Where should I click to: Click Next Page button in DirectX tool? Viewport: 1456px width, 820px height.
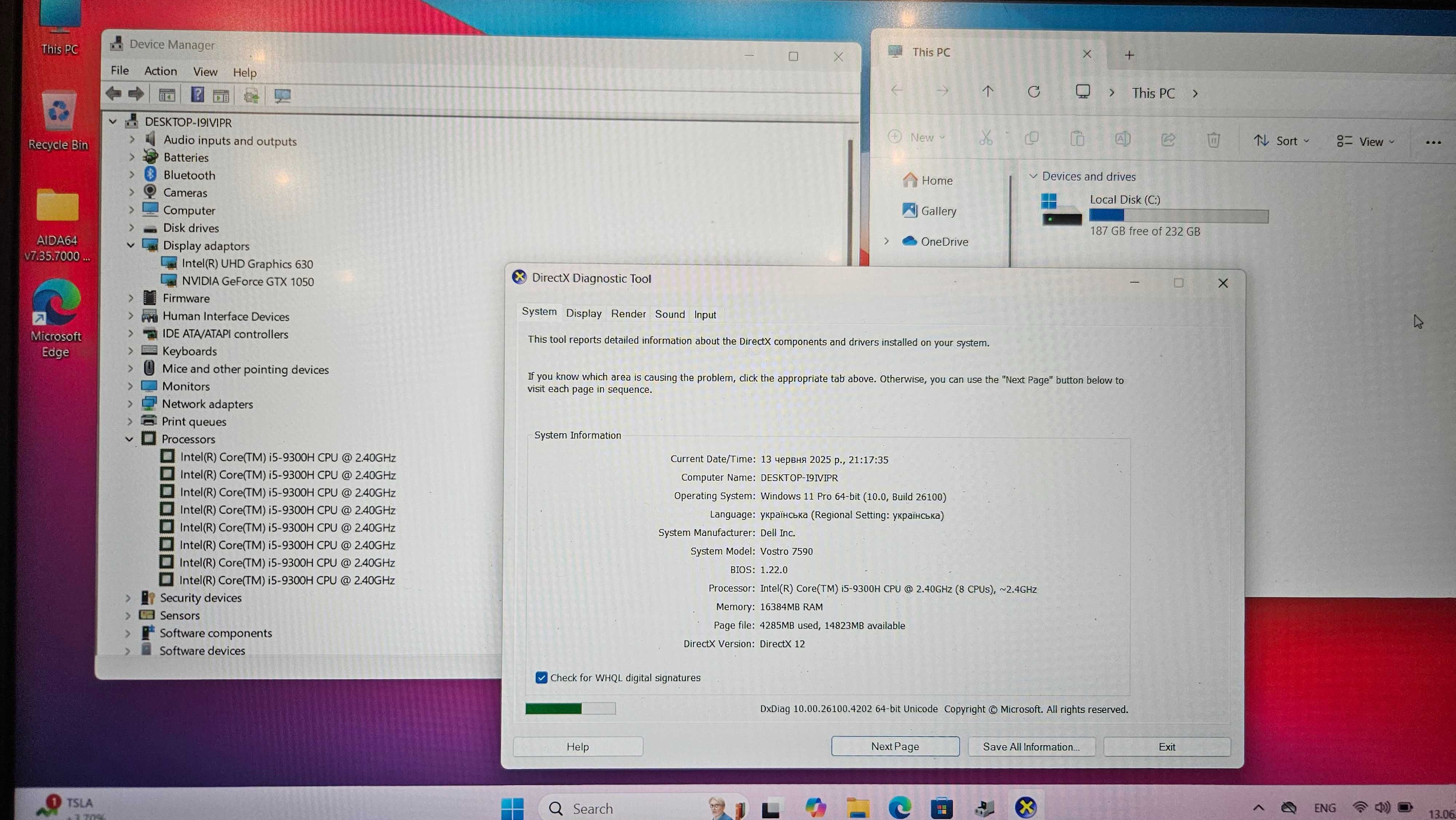click(895, 746)
